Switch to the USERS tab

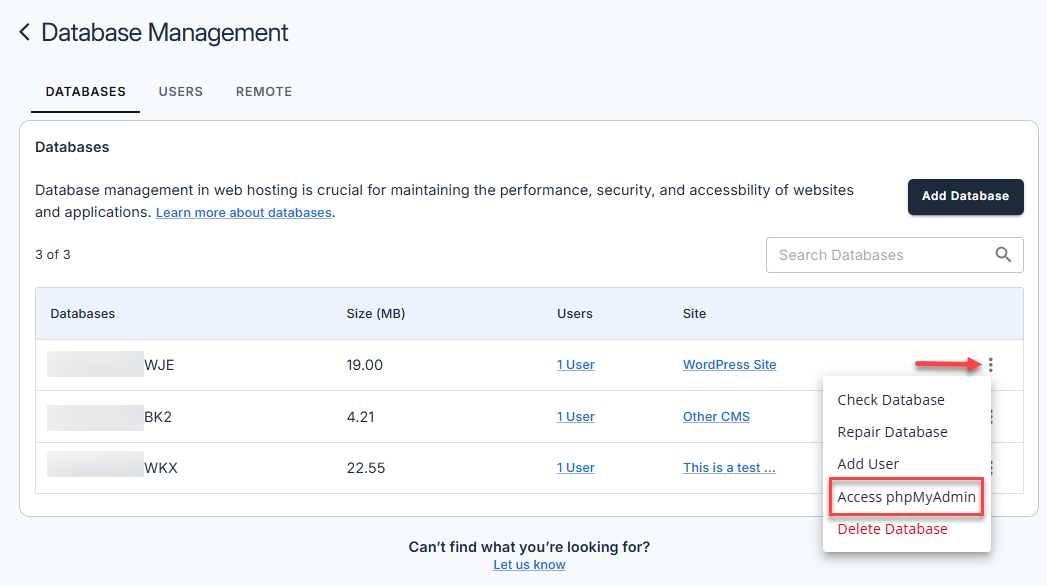(181, 91)
